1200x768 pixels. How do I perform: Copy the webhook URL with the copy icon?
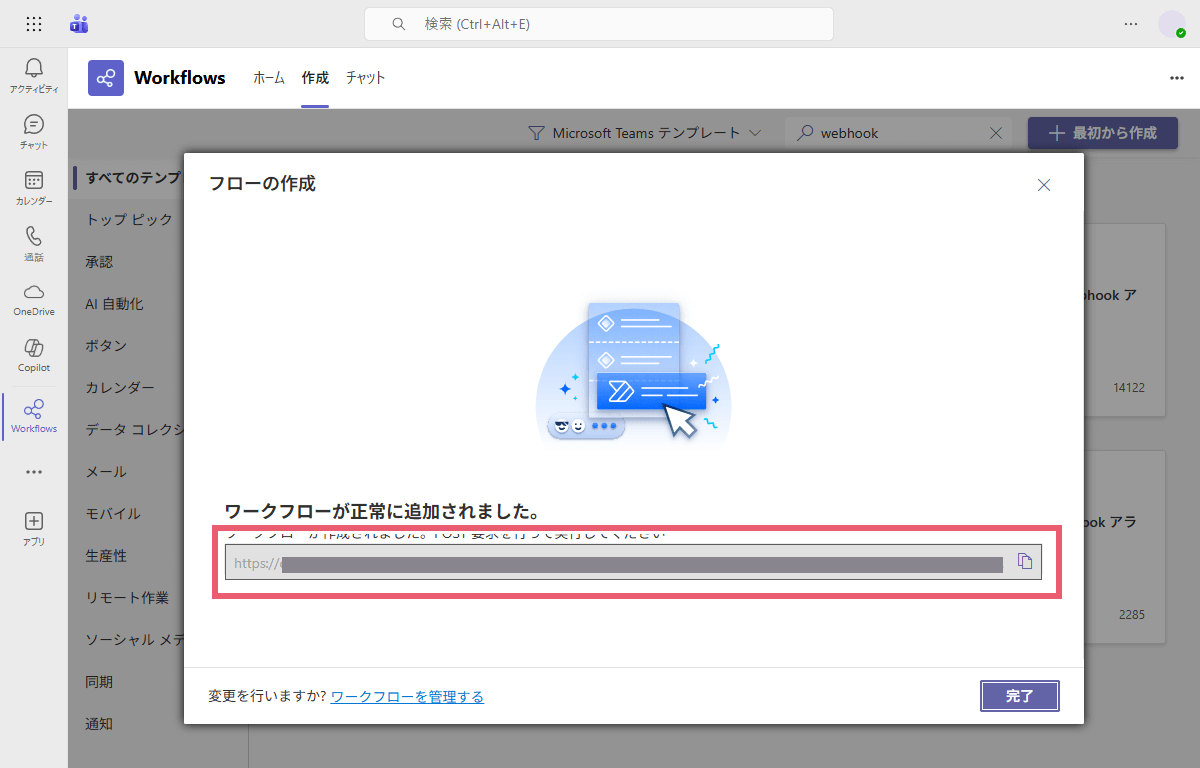(x=1024, y=562)
